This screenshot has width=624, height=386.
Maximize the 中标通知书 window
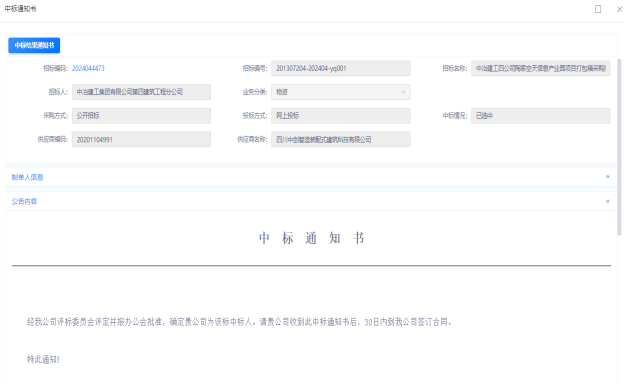pyautogui.click(x=598, y=9)
